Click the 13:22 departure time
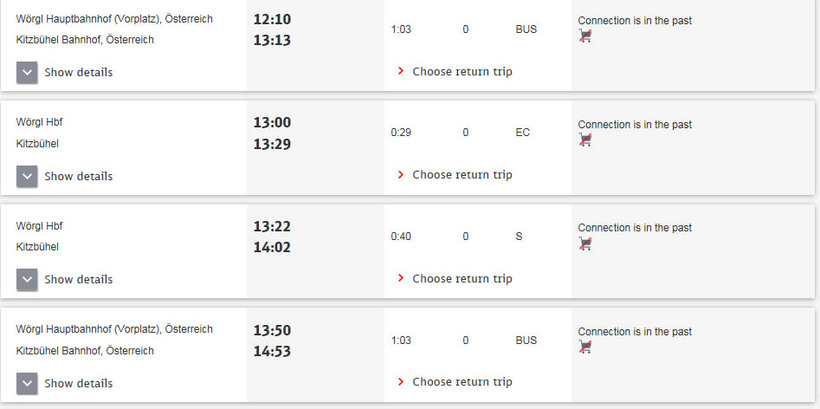The width and height of the screenshot is (820, 409). tap(272, 226)
